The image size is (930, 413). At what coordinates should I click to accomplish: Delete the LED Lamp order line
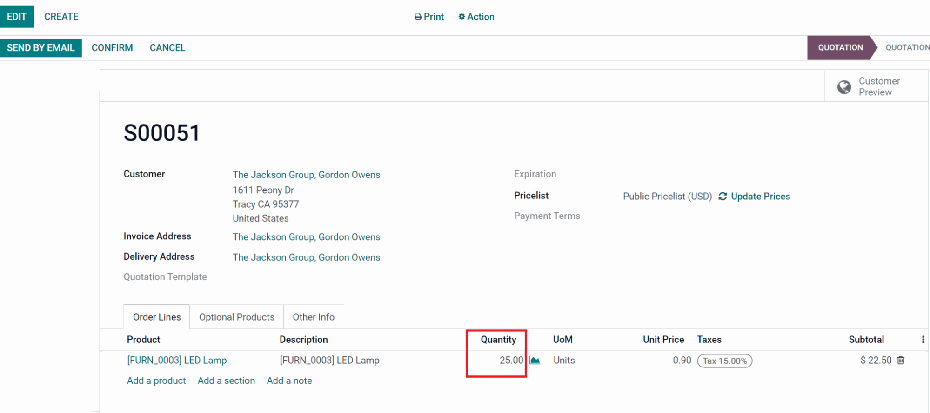900,360
